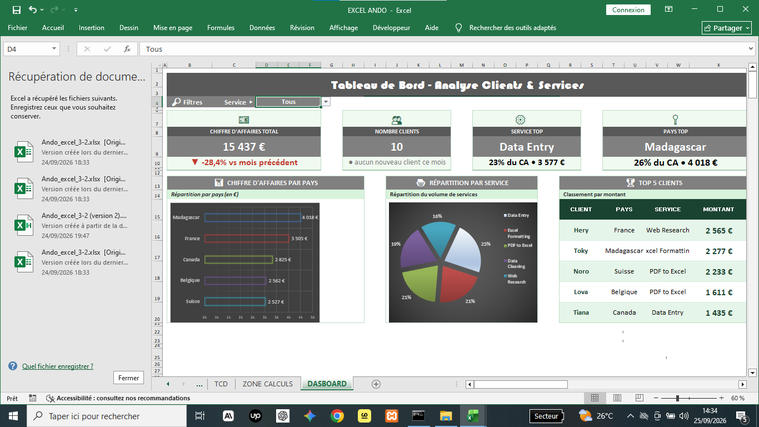Select the Page Break Preview icon
759x427 pixels.
(x=639, y=398)
